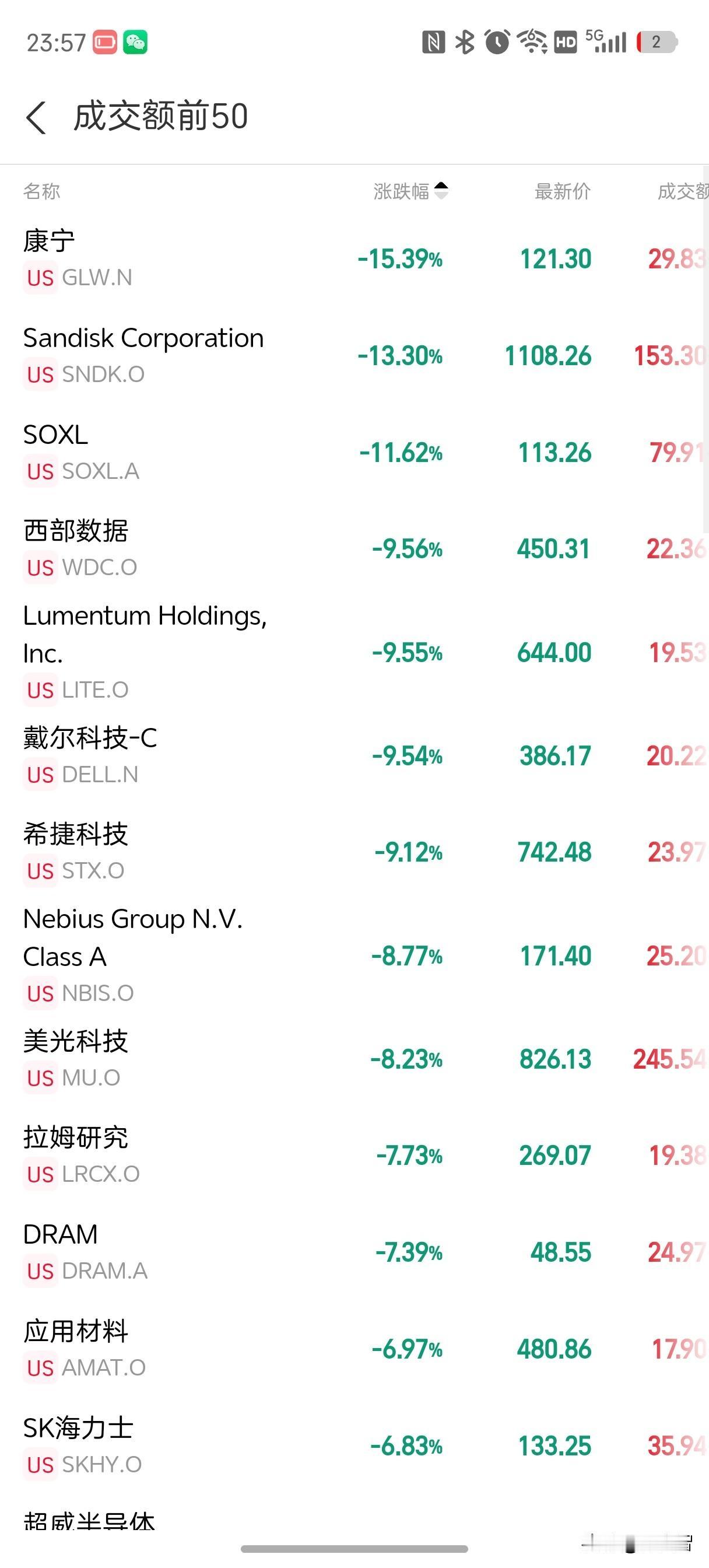Tap the bottom home gesture bar
This screenshot has height=1568, width=709.
tap(354, 1549)
